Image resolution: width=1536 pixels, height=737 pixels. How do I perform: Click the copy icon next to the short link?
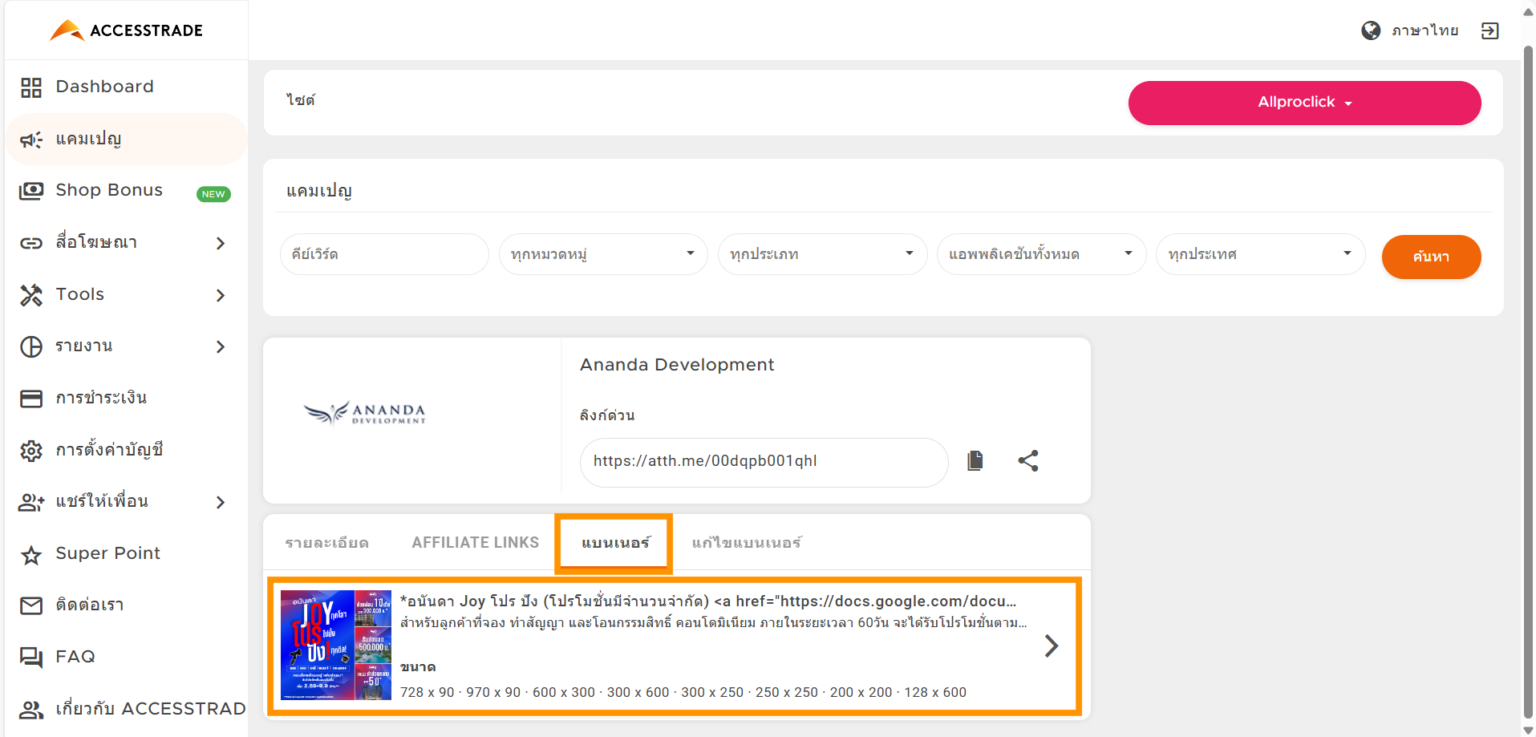975,460
